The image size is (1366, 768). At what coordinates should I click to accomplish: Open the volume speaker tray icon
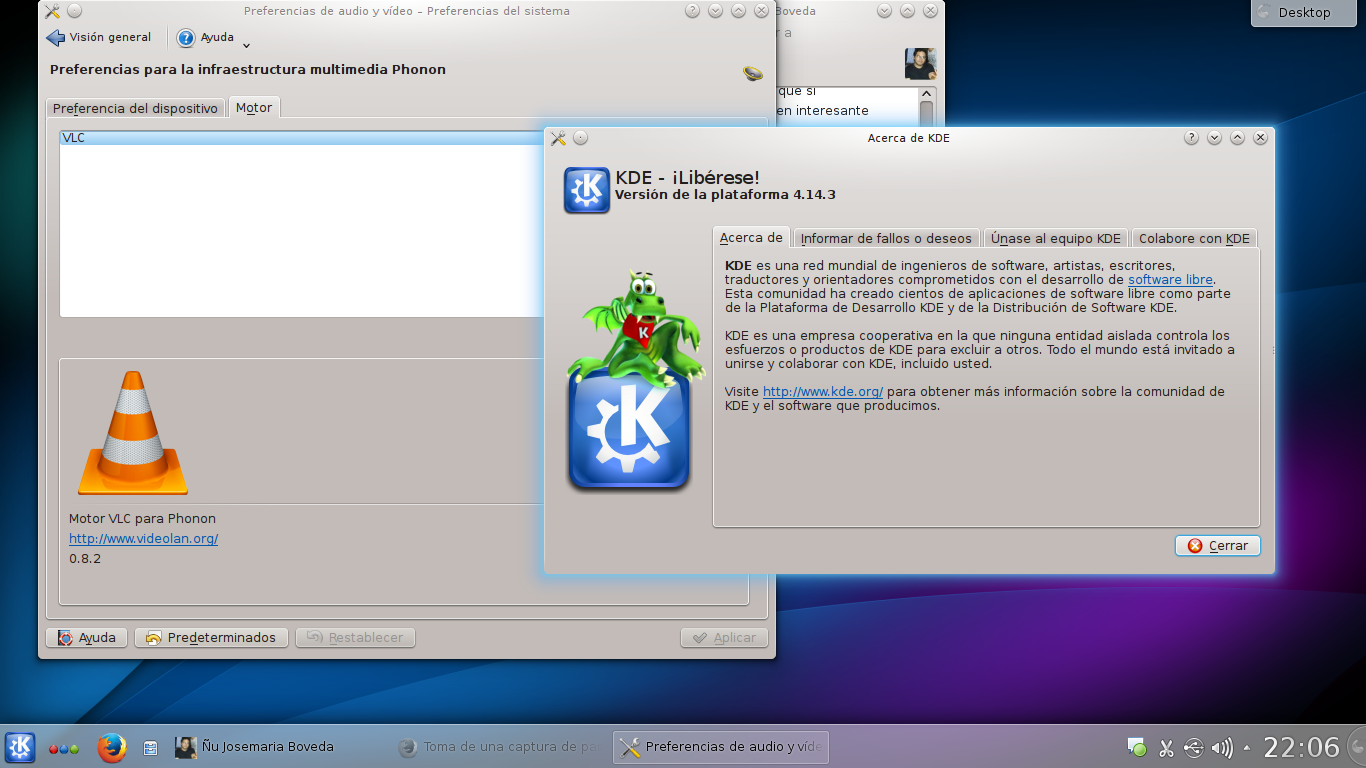[1222, 747]
